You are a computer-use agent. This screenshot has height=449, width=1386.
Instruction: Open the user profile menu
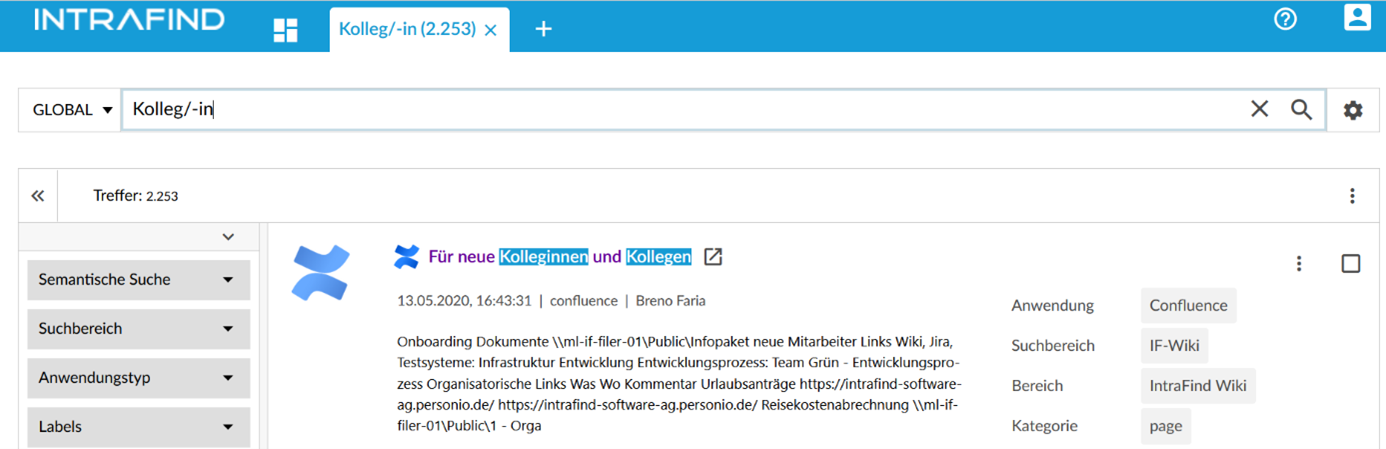click(x=1357, y=18)
